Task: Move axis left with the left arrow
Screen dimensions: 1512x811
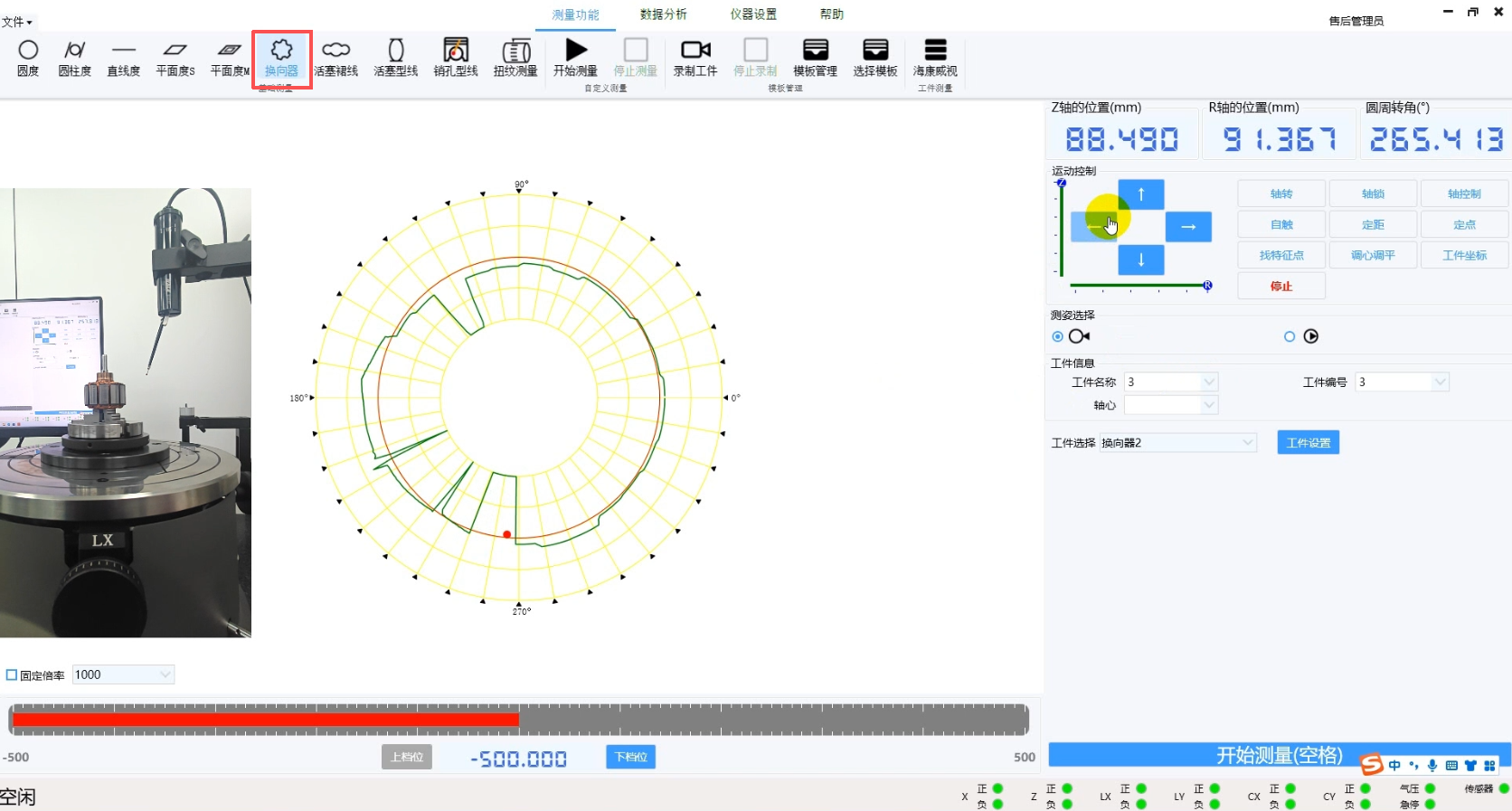Action: [1094, 227]
